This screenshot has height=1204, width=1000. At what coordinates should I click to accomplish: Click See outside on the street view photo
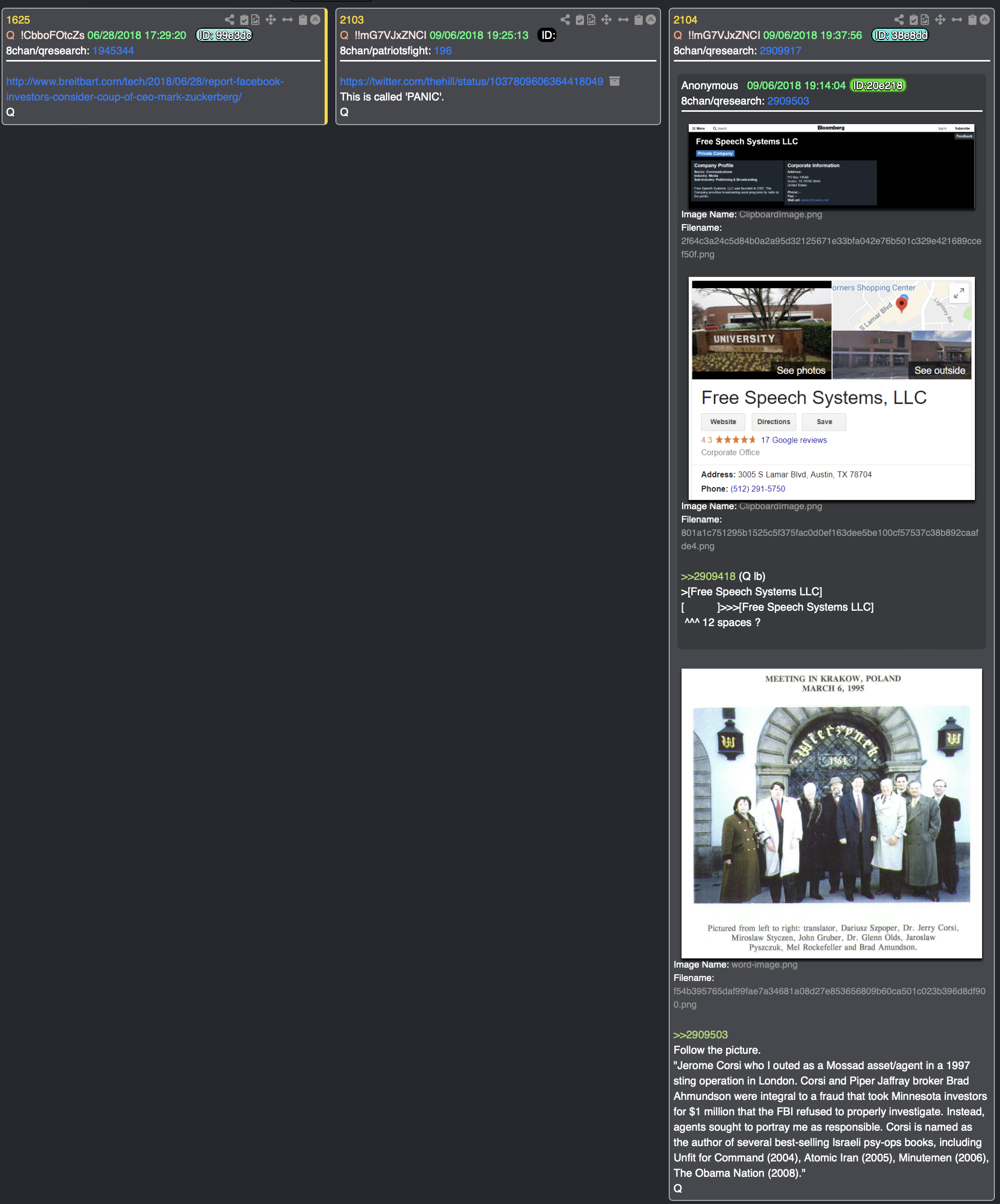(x=939, y=370)
